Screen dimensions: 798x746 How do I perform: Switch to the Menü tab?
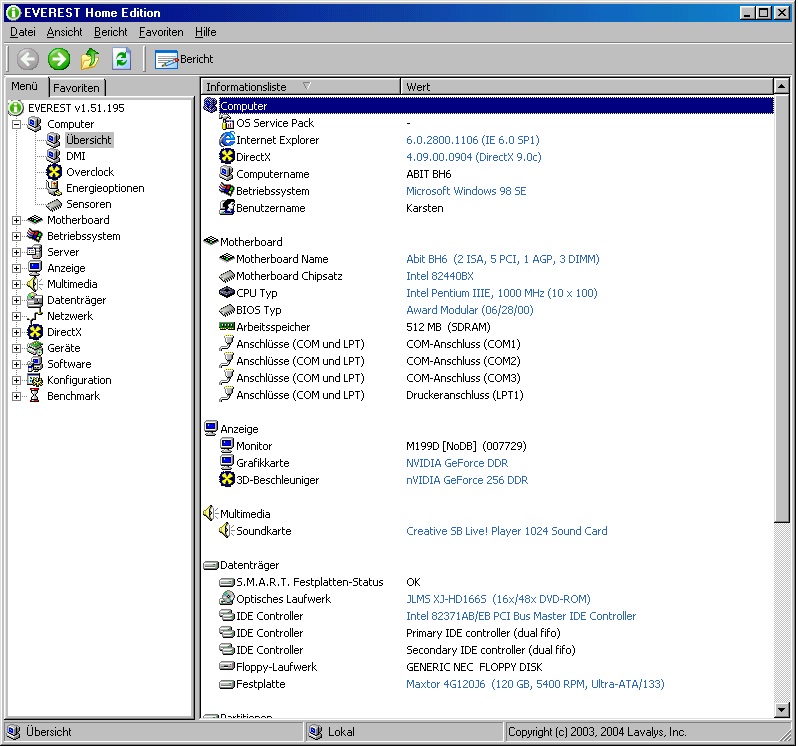click(x=24, y=87)
